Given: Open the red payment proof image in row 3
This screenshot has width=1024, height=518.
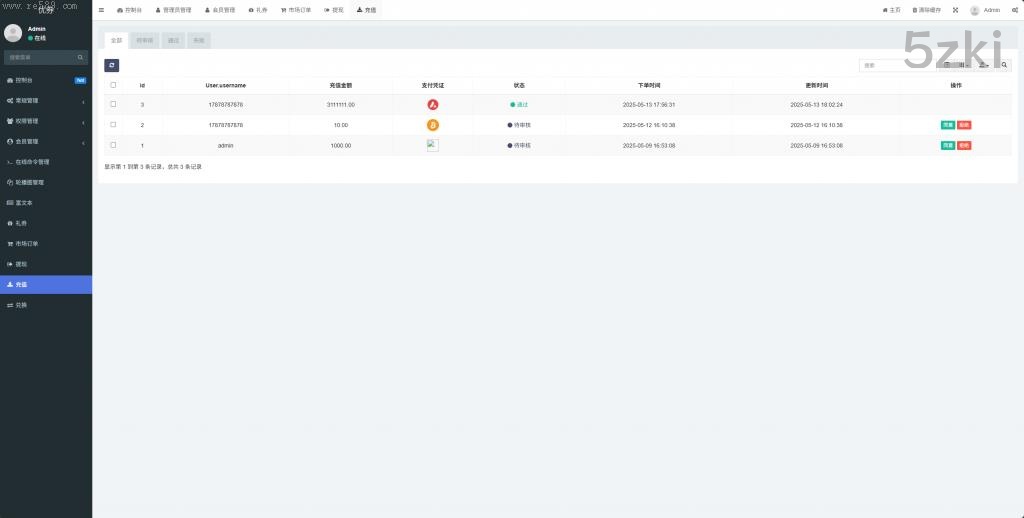Looking at the screenshot, I should pos(433,105).
